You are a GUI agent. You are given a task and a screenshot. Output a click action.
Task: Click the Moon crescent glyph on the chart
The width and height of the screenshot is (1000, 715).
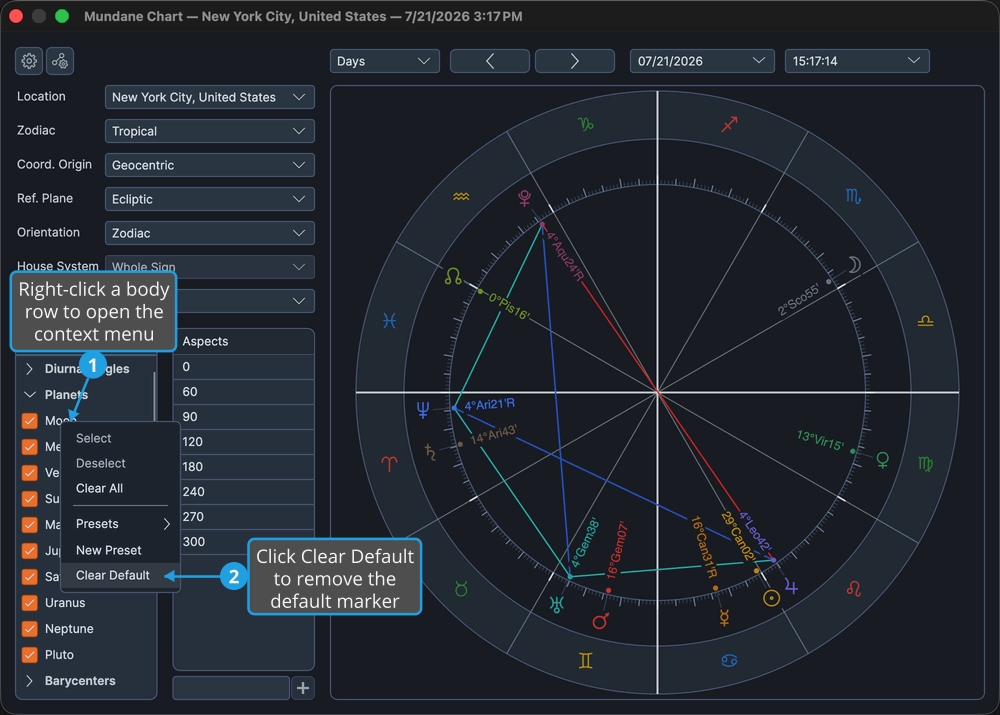[854, 264]
